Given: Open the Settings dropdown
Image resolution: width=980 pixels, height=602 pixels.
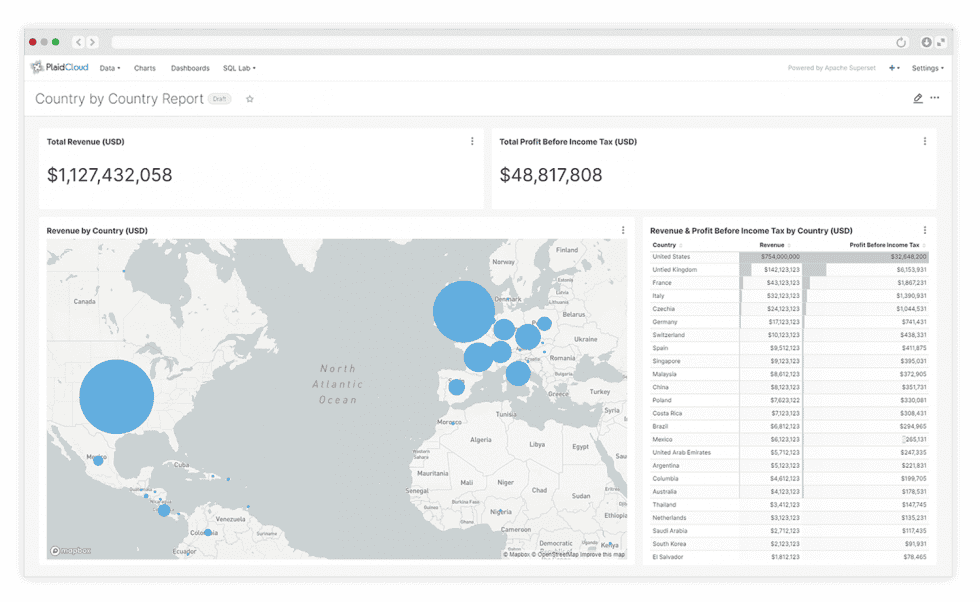Looking at the screenshot, I should point(928,68).
